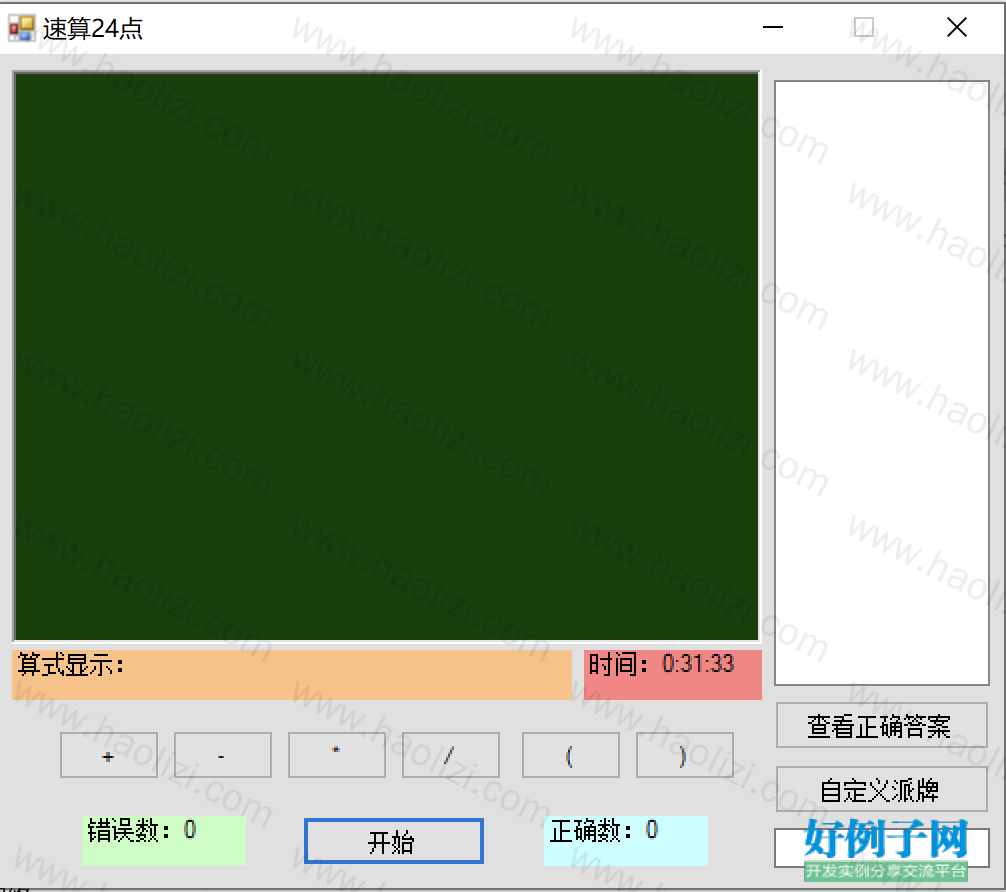The width and height of the screenshot is (1006, 892).
Task: Click the plus operator button
Action: click(x=108, y=755)
